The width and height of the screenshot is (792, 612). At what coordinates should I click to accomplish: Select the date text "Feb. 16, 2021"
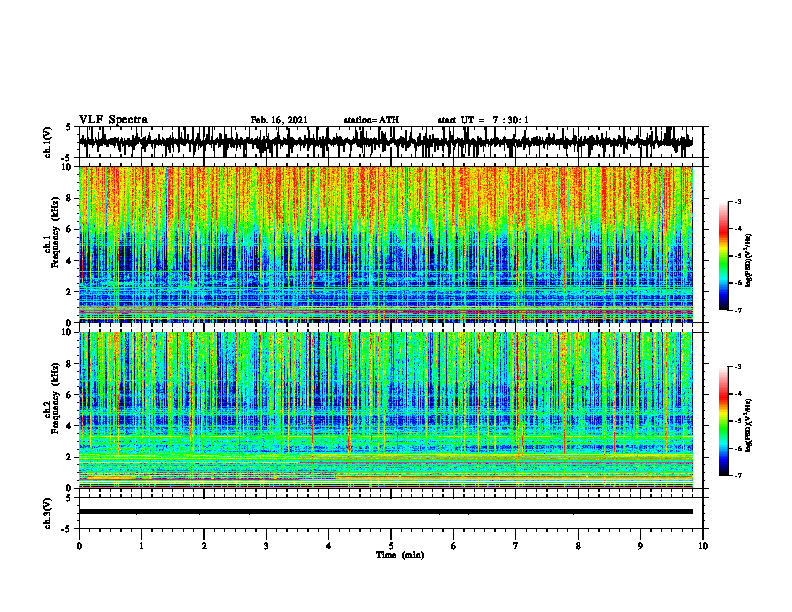[x=279, y=120]
